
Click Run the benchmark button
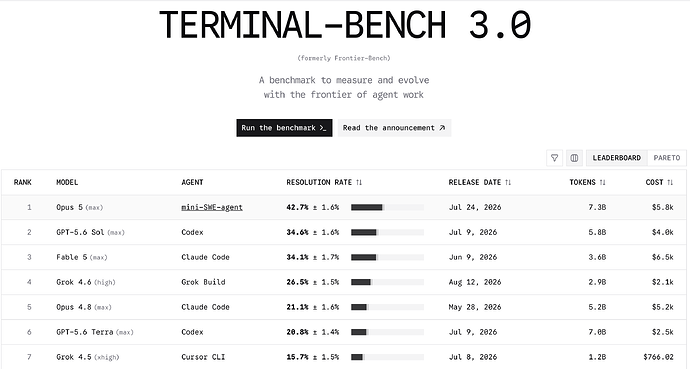284,128
